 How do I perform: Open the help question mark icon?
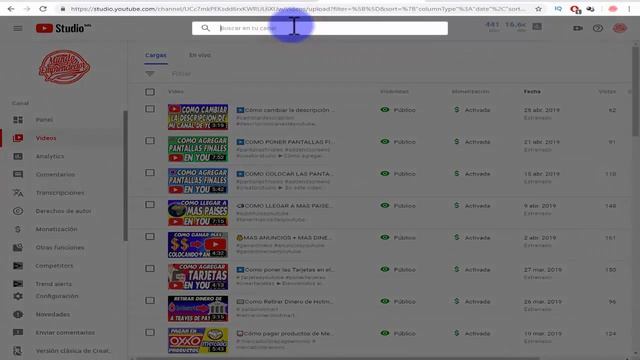[598, 28]
